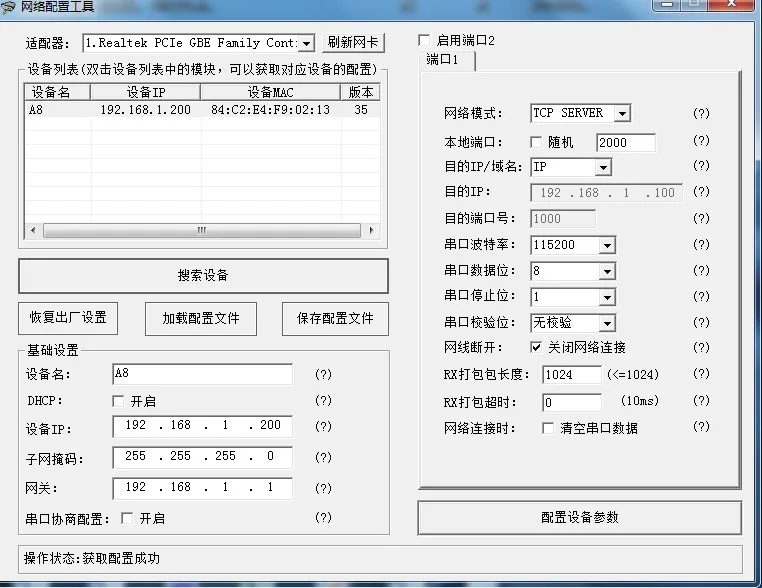The width and height of the screenshot is (762, 588).
Task: Check 清空串口数据 checkbox
Action: click(x=548, y=428)
